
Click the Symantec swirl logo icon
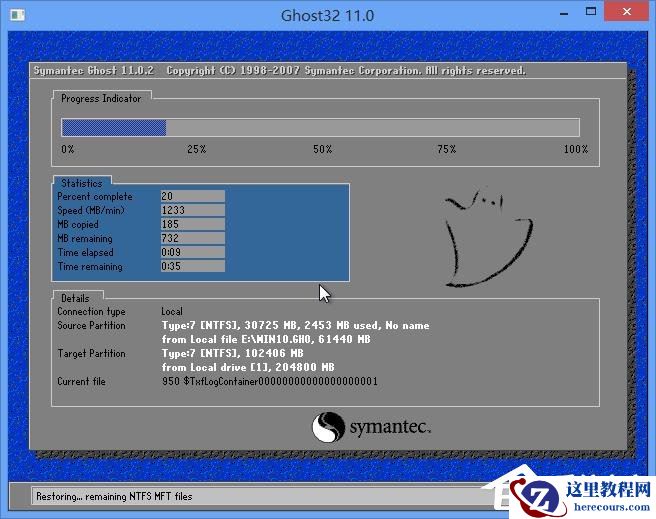click(x=328, y=427)
